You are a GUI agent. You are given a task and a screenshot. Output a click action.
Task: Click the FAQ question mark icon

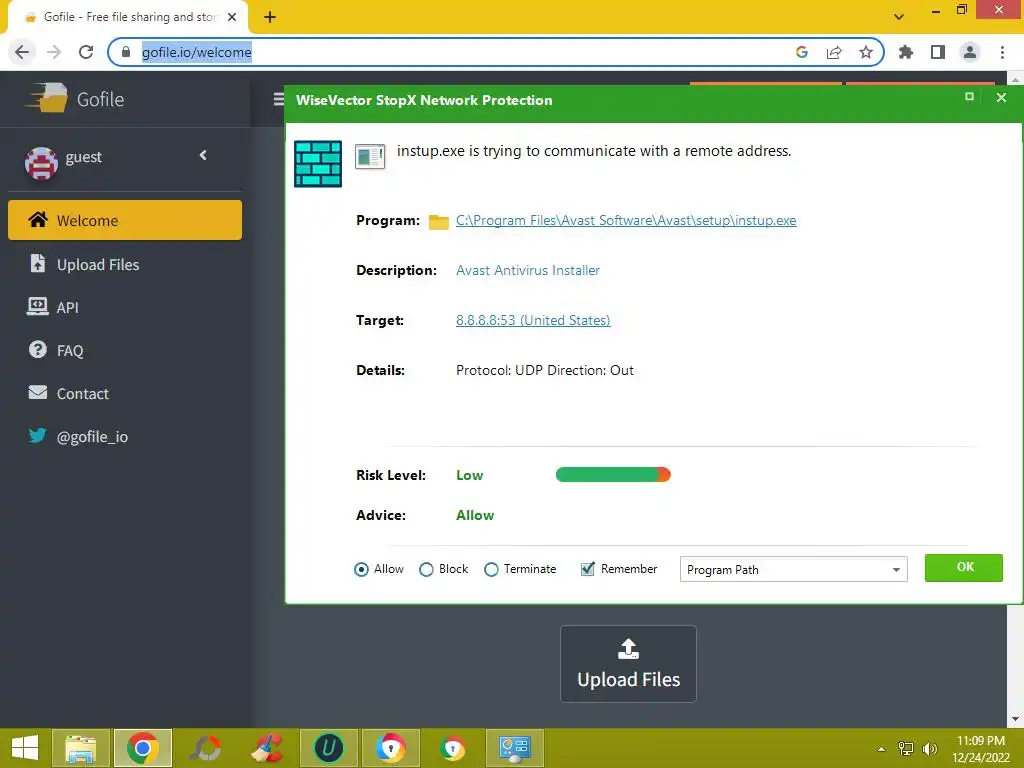click(38, 349)
